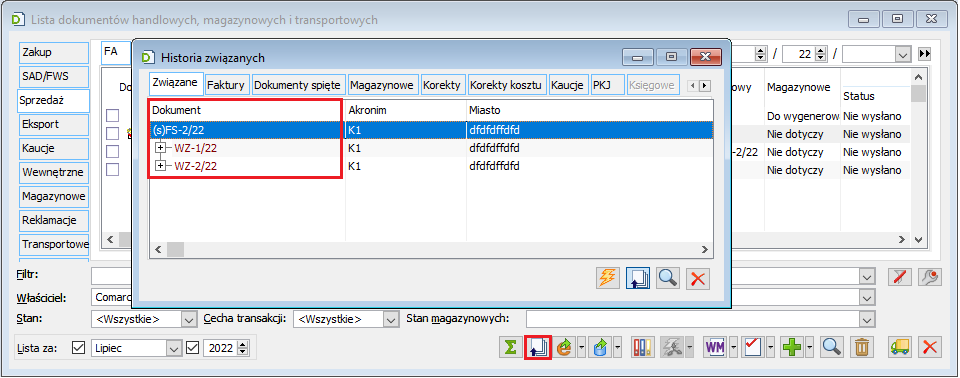Toggle the month checkbox next to Lipiec
The height and width of the screenshot is (378, 960).
(78, 348)
